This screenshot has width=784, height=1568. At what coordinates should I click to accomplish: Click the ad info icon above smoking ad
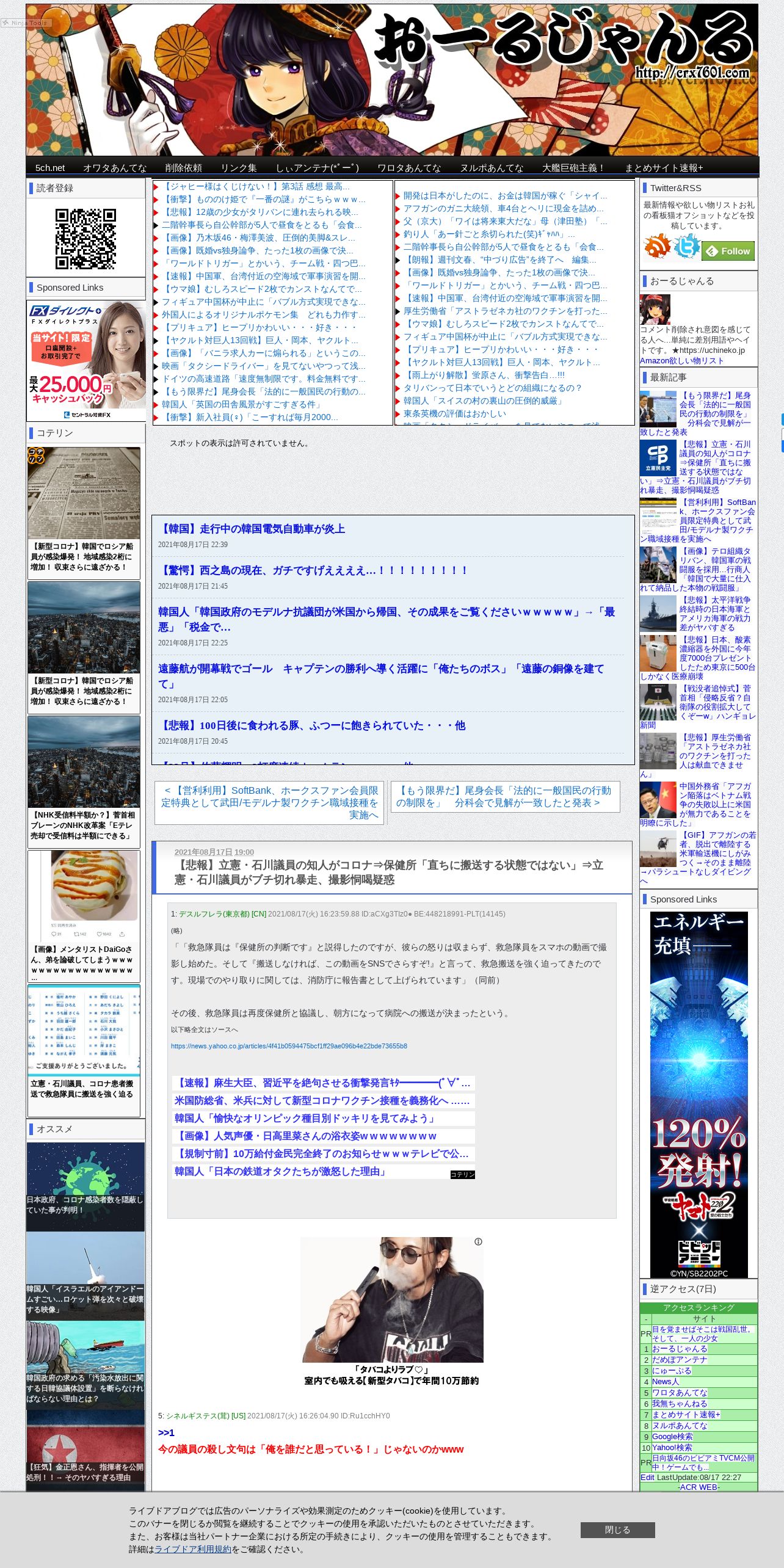pyautogui.click(x=478, y=1241)
